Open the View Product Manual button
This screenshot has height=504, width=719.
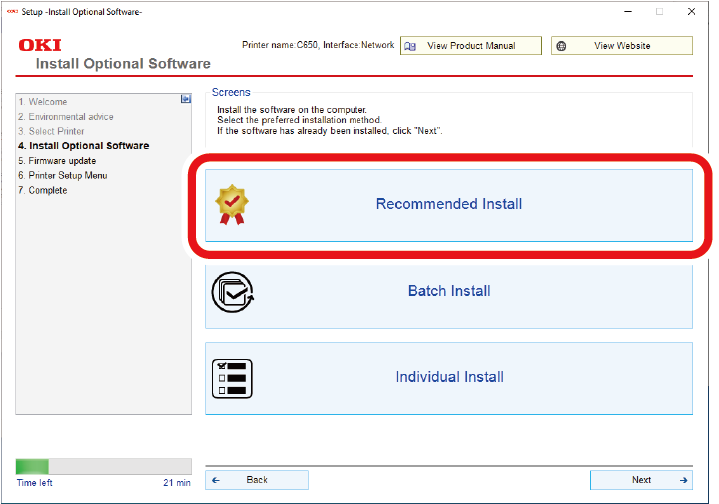[x=470, y=46]
